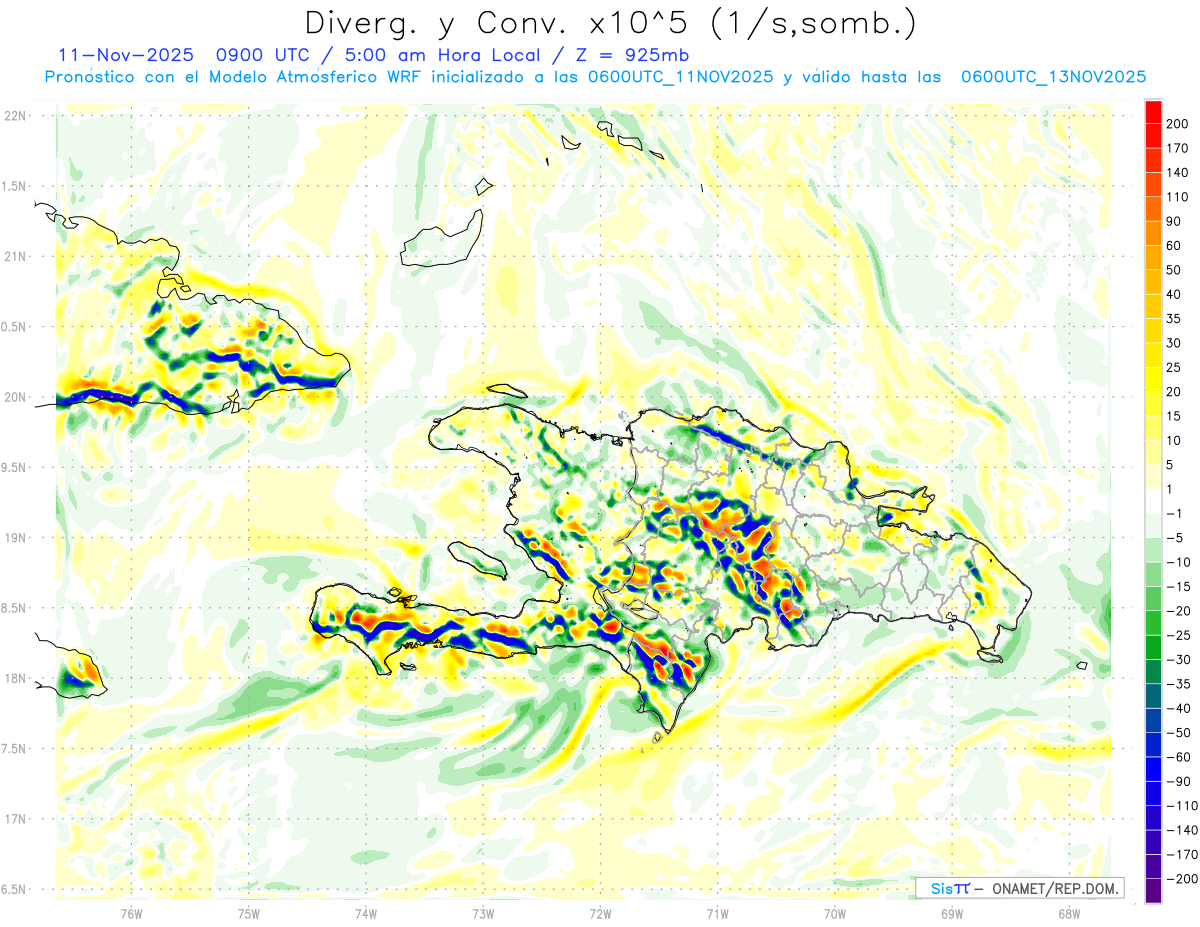The width and height of the screenshot is (1200, 927).
Task: Click the '9.5N' latitude label
Action: coord(15,467)
